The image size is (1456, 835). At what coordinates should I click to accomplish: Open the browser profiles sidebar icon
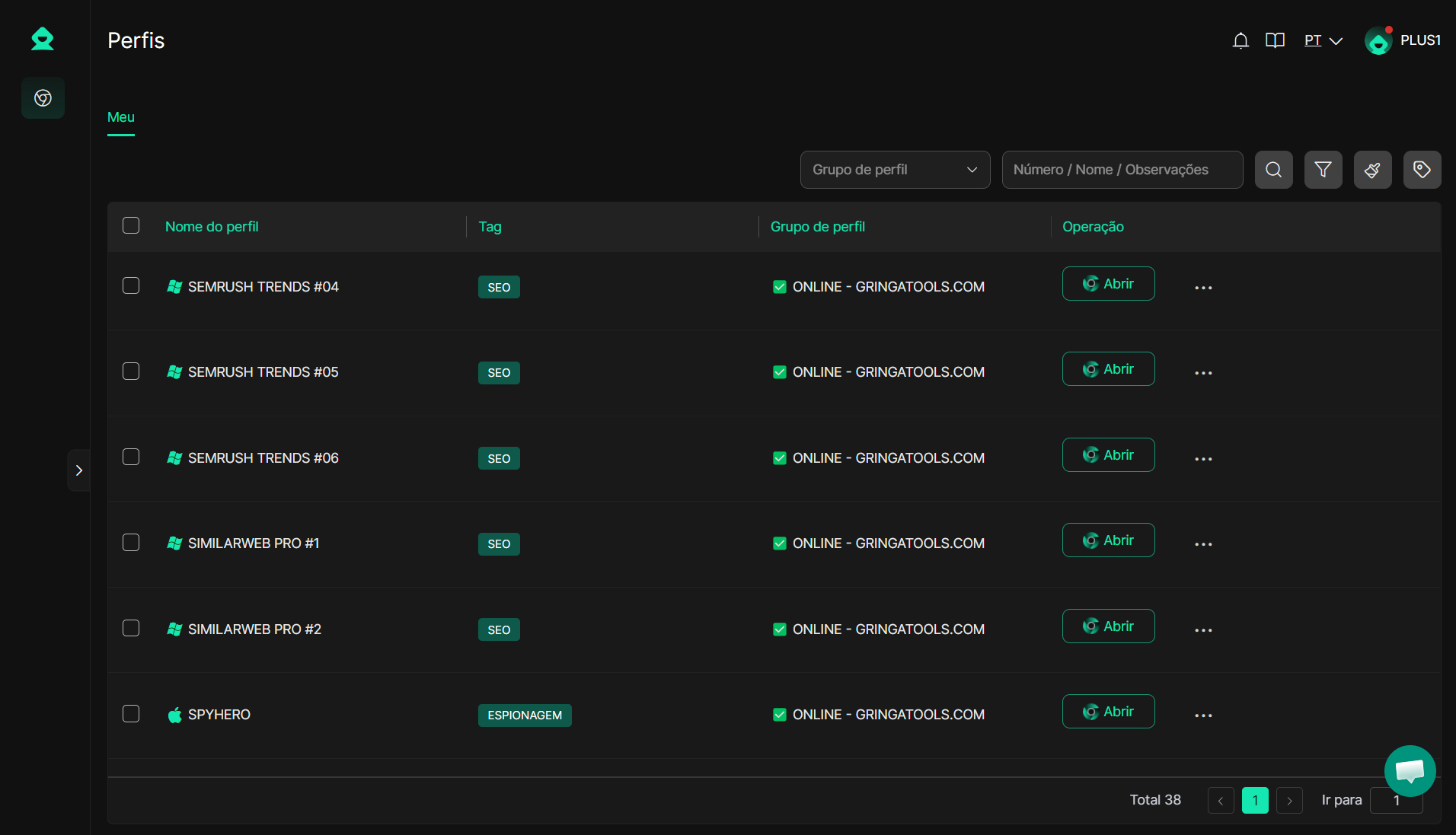[x=43, y=97]
